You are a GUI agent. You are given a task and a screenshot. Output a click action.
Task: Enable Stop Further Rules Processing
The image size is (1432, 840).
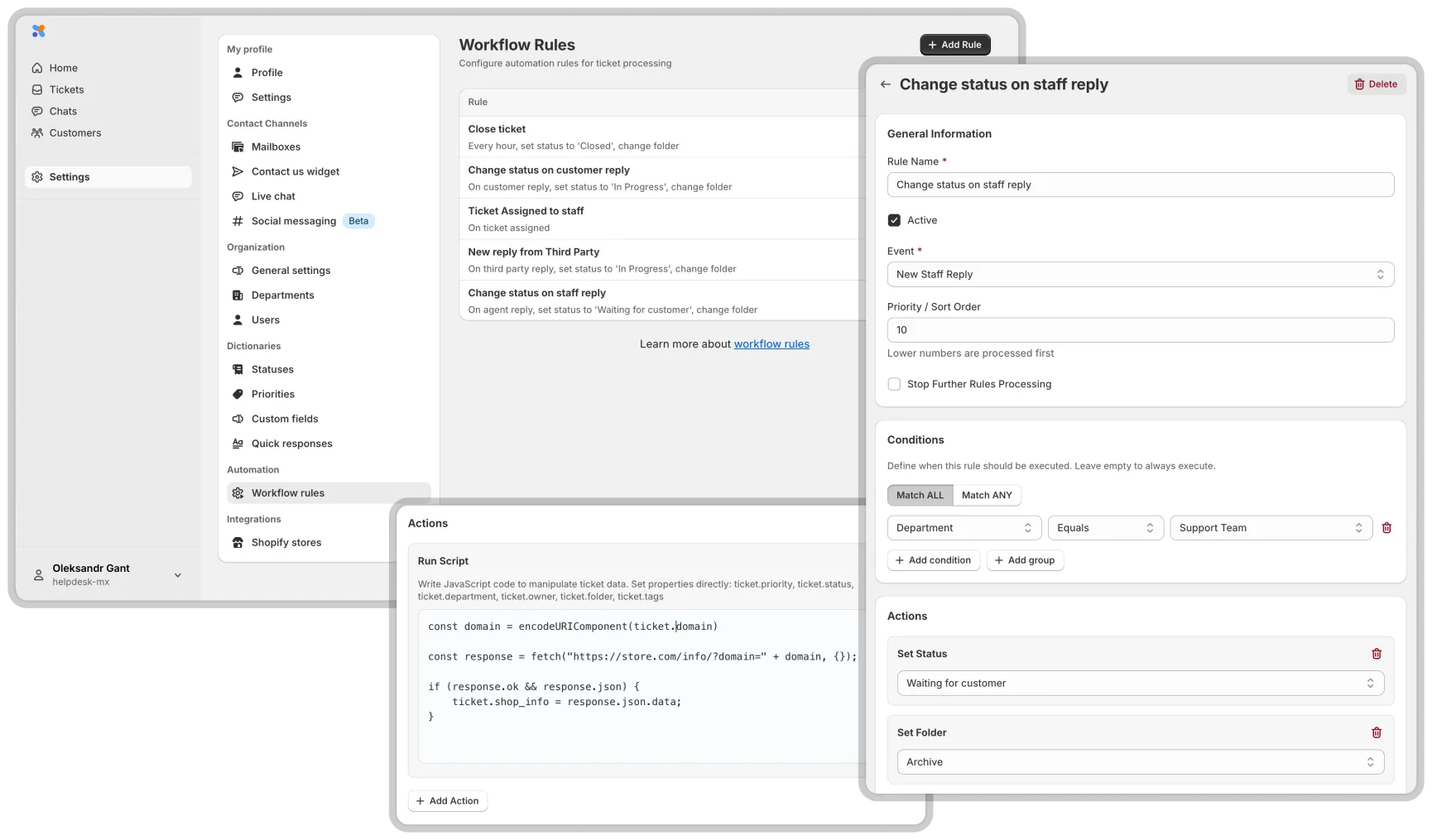(x=894, y=384)
